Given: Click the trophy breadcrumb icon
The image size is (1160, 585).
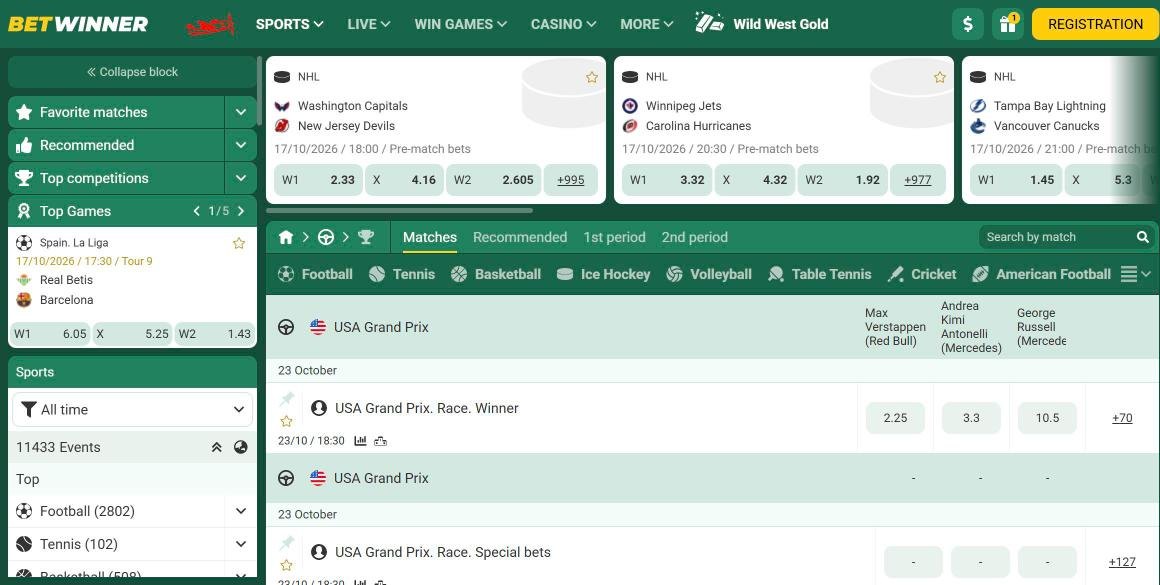Looking at the screenshot, I should pyautogui.click(x=365, y=237).
